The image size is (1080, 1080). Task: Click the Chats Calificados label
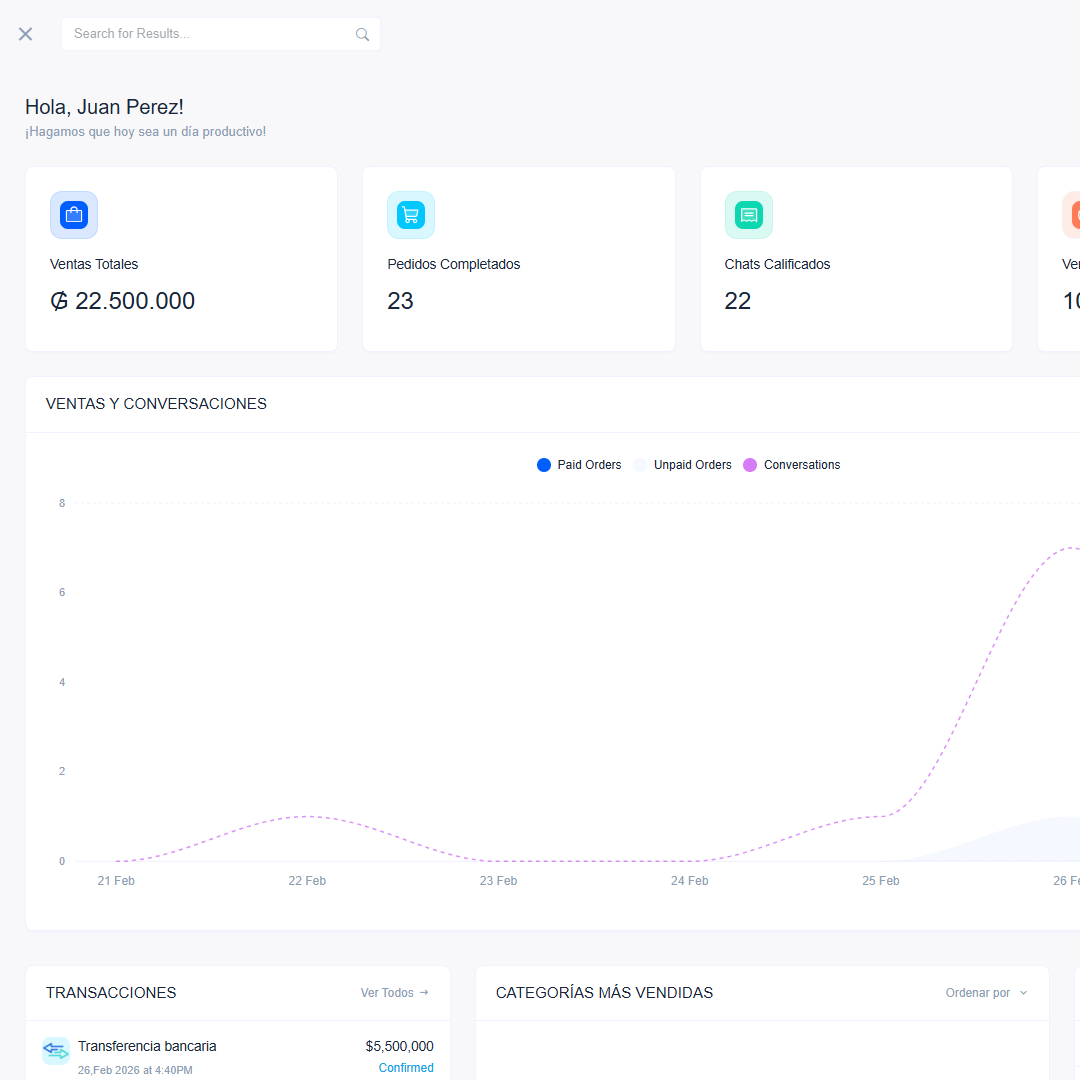[777, 264]
